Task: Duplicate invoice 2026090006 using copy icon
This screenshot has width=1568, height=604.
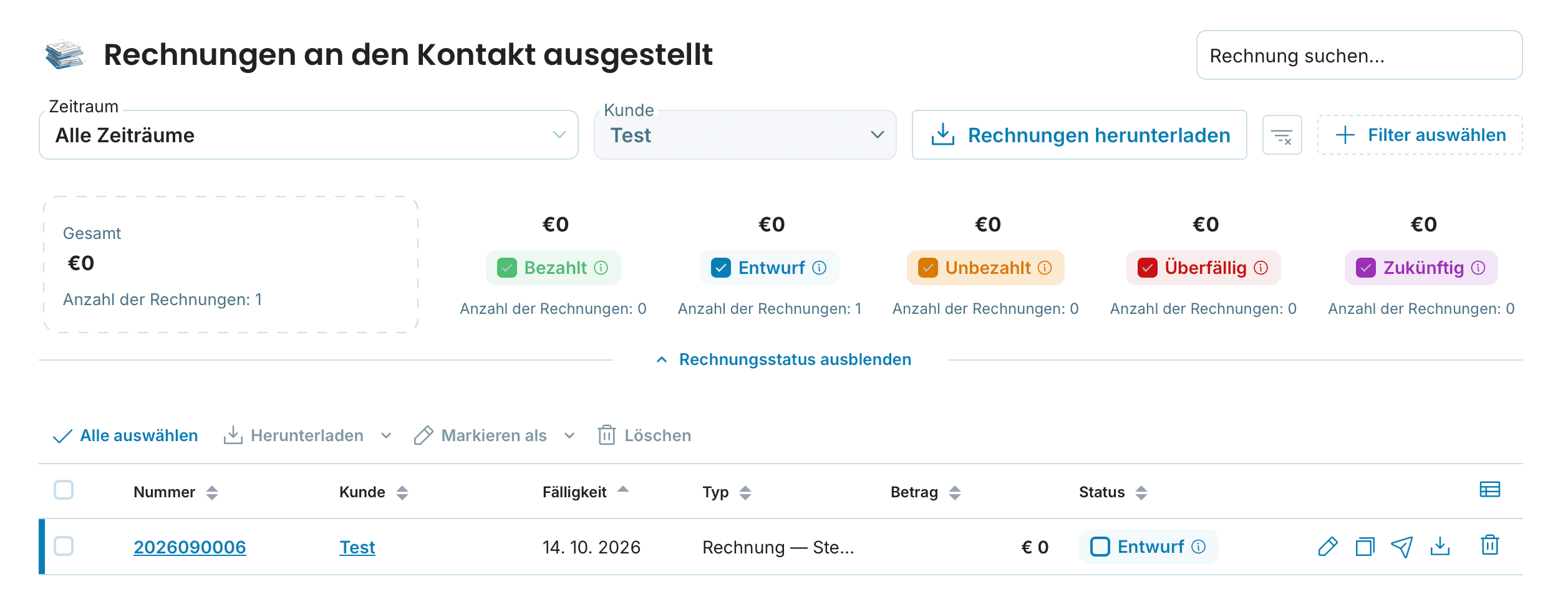Action: click(1365, 547)
